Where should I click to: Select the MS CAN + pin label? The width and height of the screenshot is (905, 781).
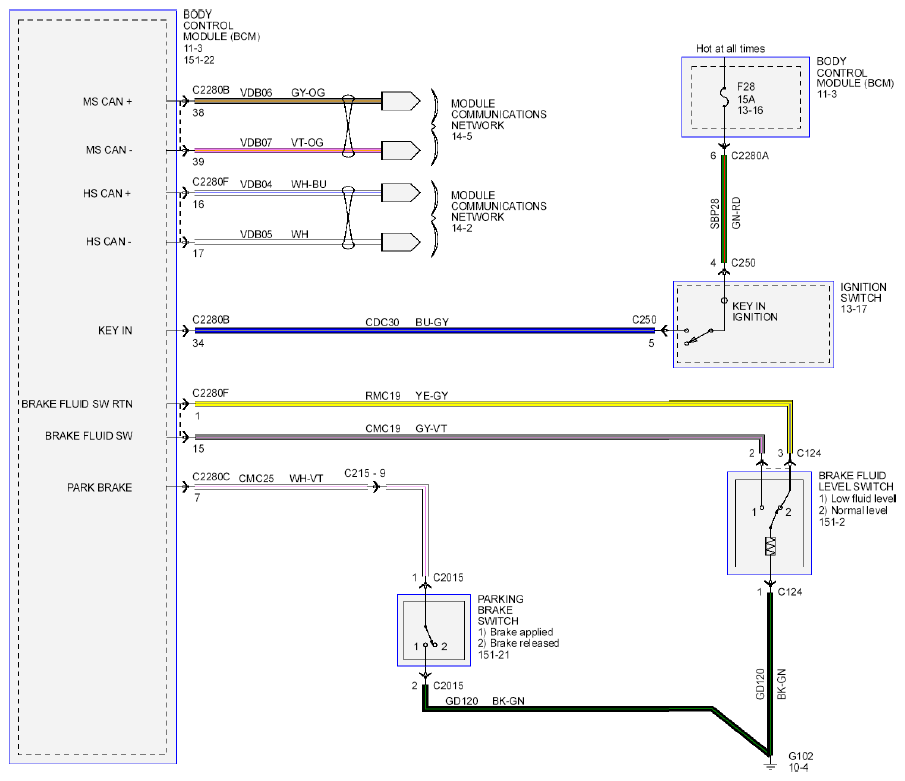click(x=107, y=102)
